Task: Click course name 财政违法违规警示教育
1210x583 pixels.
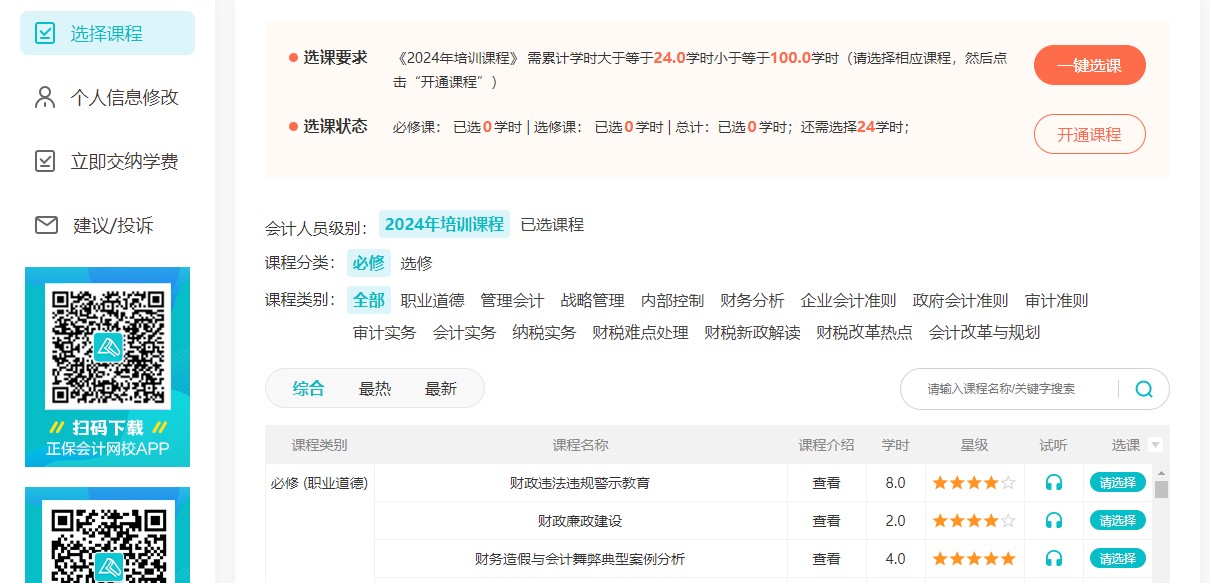Action: pos(580,482)
